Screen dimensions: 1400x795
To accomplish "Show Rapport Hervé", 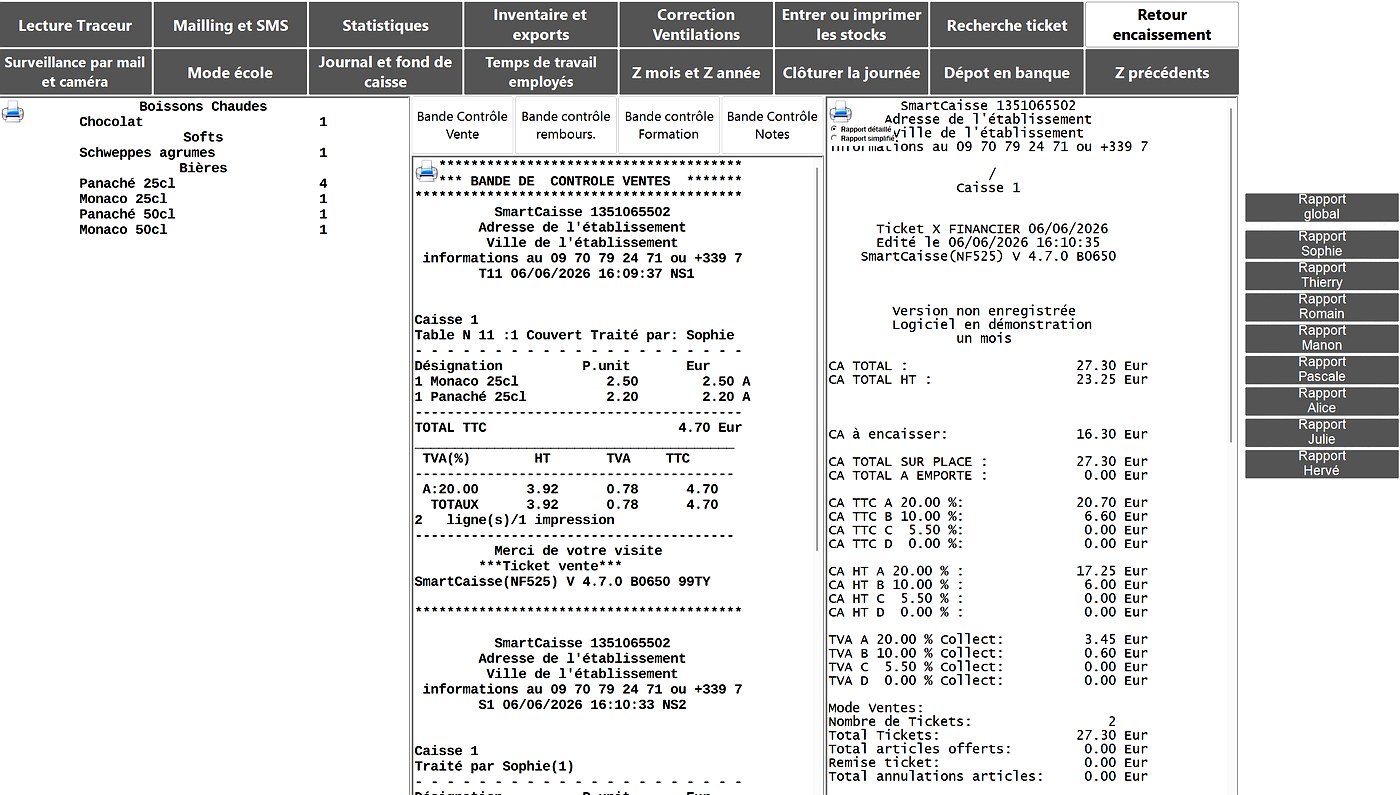I will (x=1321, y=463).
